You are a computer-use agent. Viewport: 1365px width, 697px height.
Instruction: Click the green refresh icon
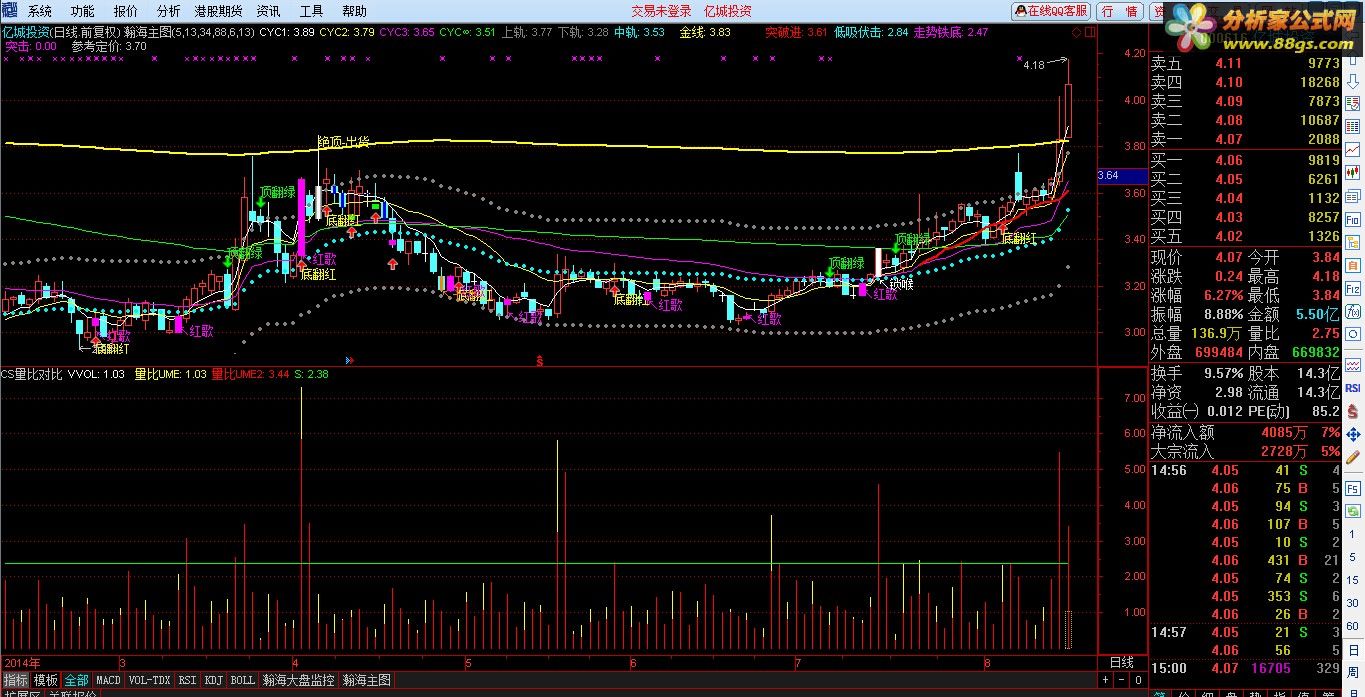point(1352,510)
